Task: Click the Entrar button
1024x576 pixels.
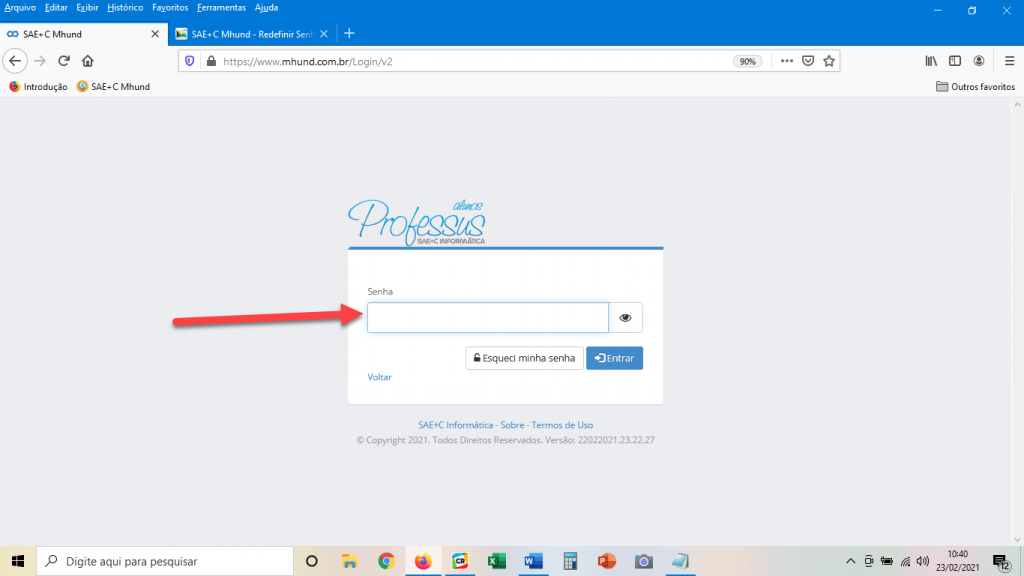Action: (x=615, y=358)
